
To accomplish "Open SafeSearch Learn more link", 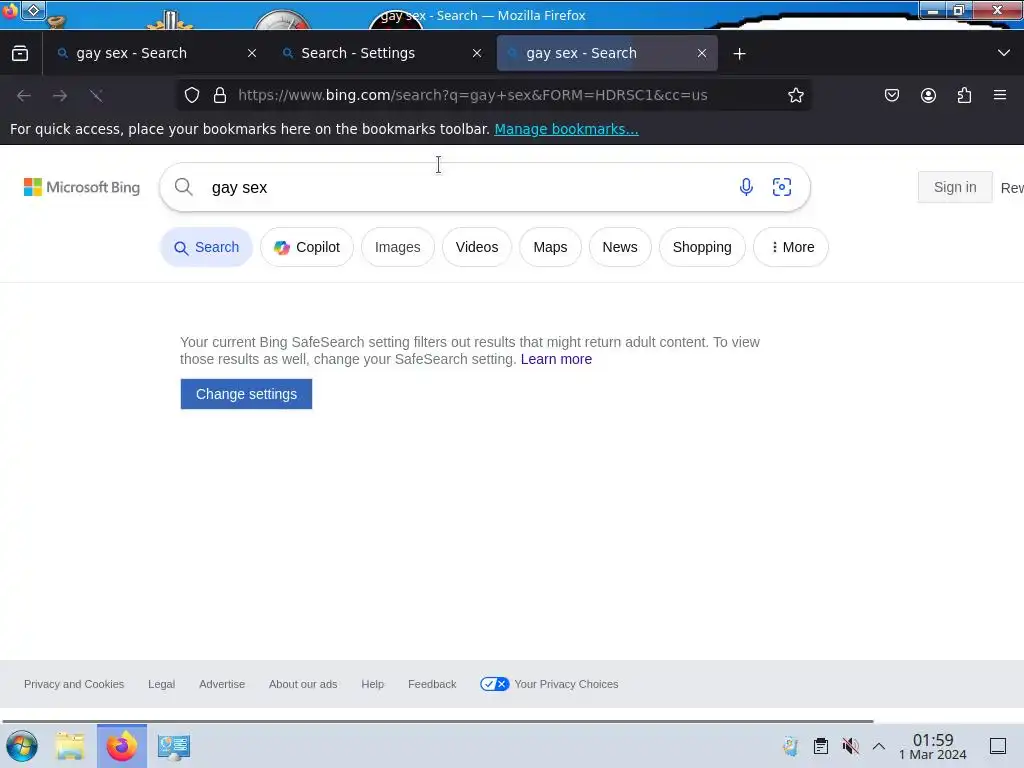I will (556, 359).
